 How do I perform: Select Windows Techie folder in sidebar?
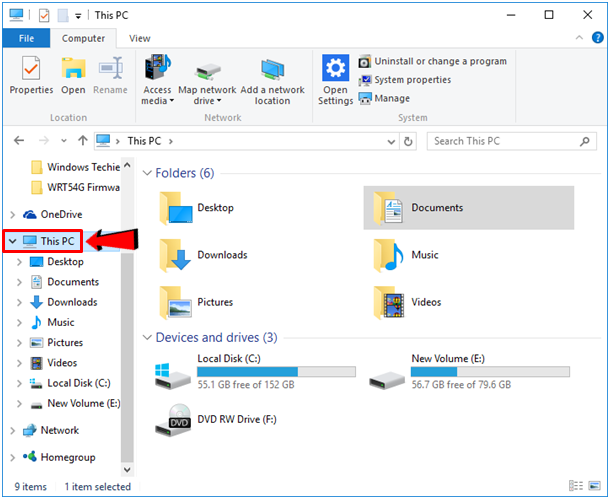[x=75, y=167]
